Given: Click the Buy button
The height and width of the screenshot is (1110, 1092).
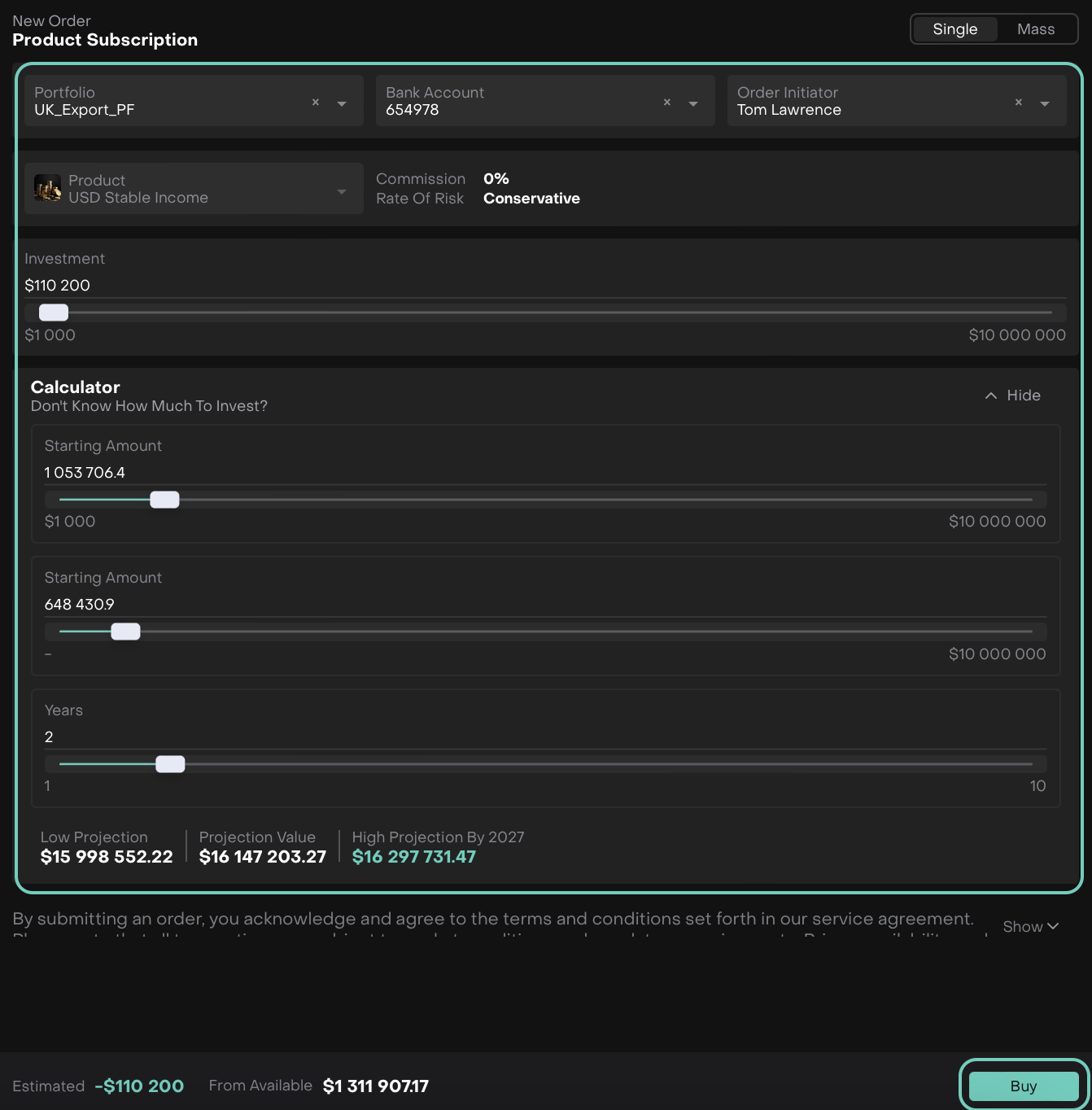Looking at the screenshot, I should [1023, 1086].
